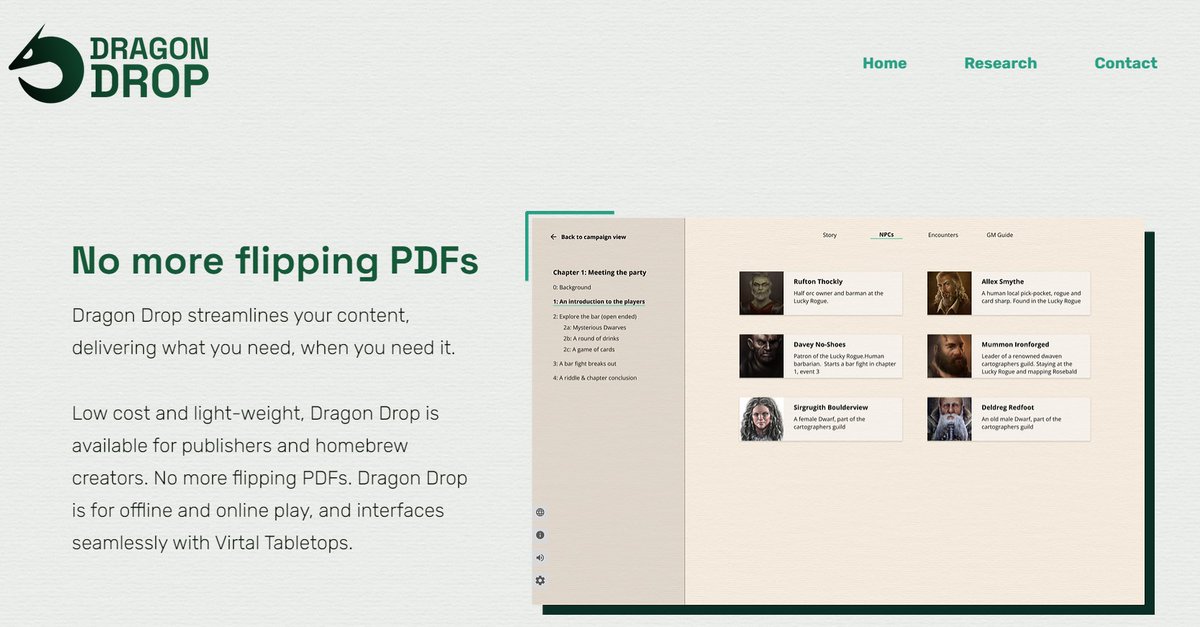Open '2: Explore the bar (open ended)'
Screen dimensions: 1200x627
594,316
